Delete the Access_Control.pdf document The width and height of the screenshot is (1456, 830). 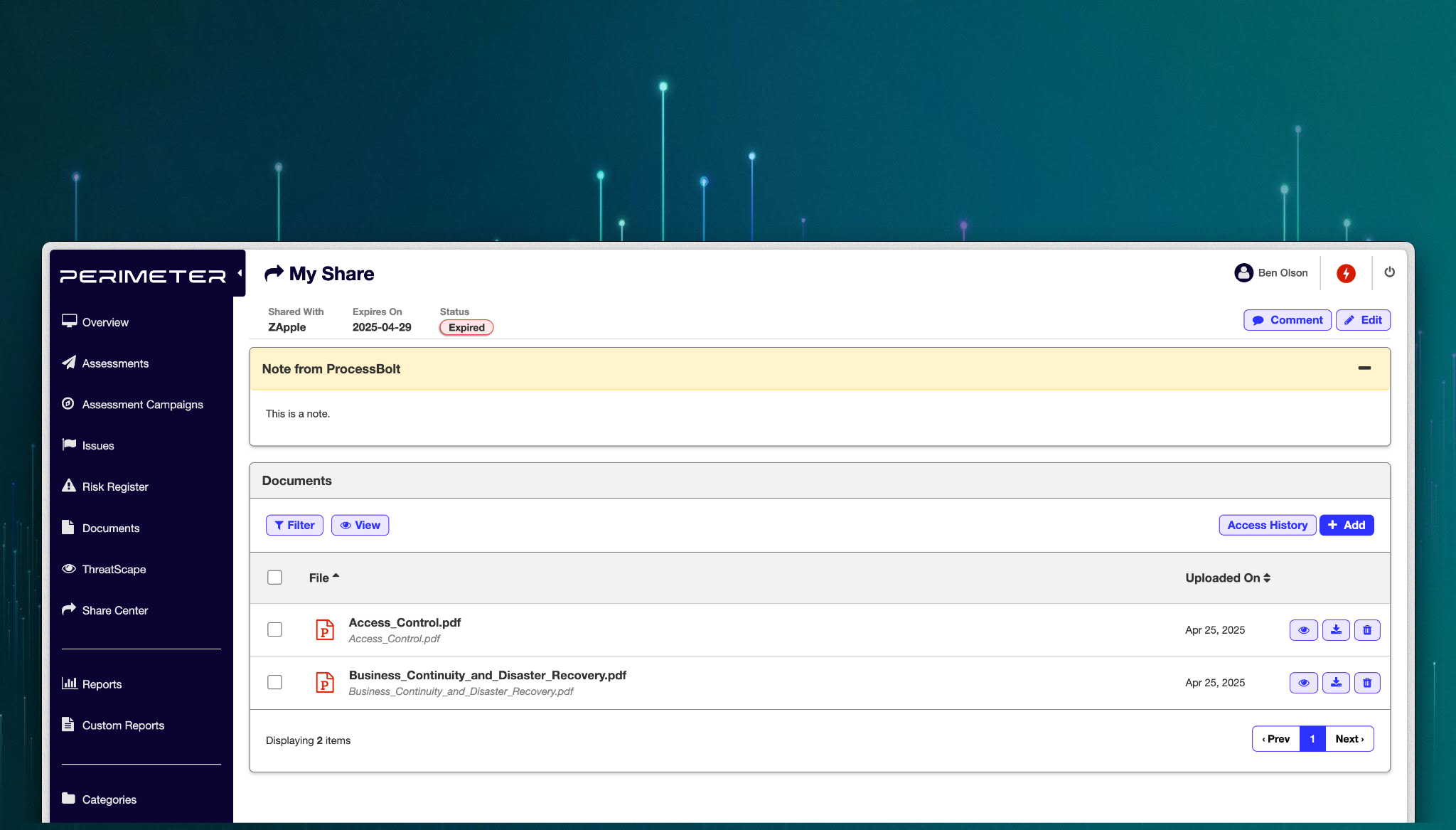click(x=1367, y=630)
